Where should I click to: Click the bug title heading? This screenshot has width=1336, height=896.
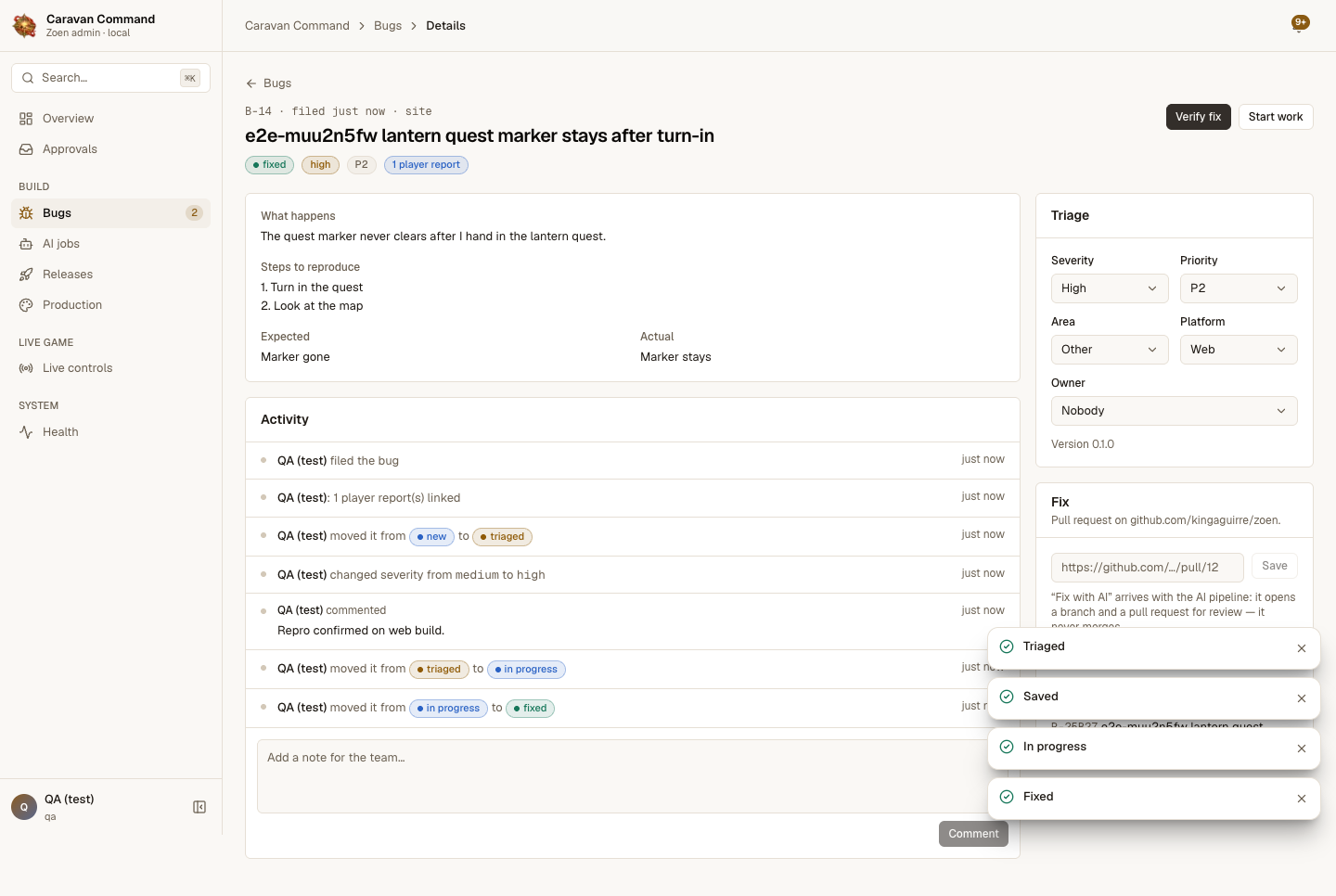pyautogui.click(x=480, y=136)
